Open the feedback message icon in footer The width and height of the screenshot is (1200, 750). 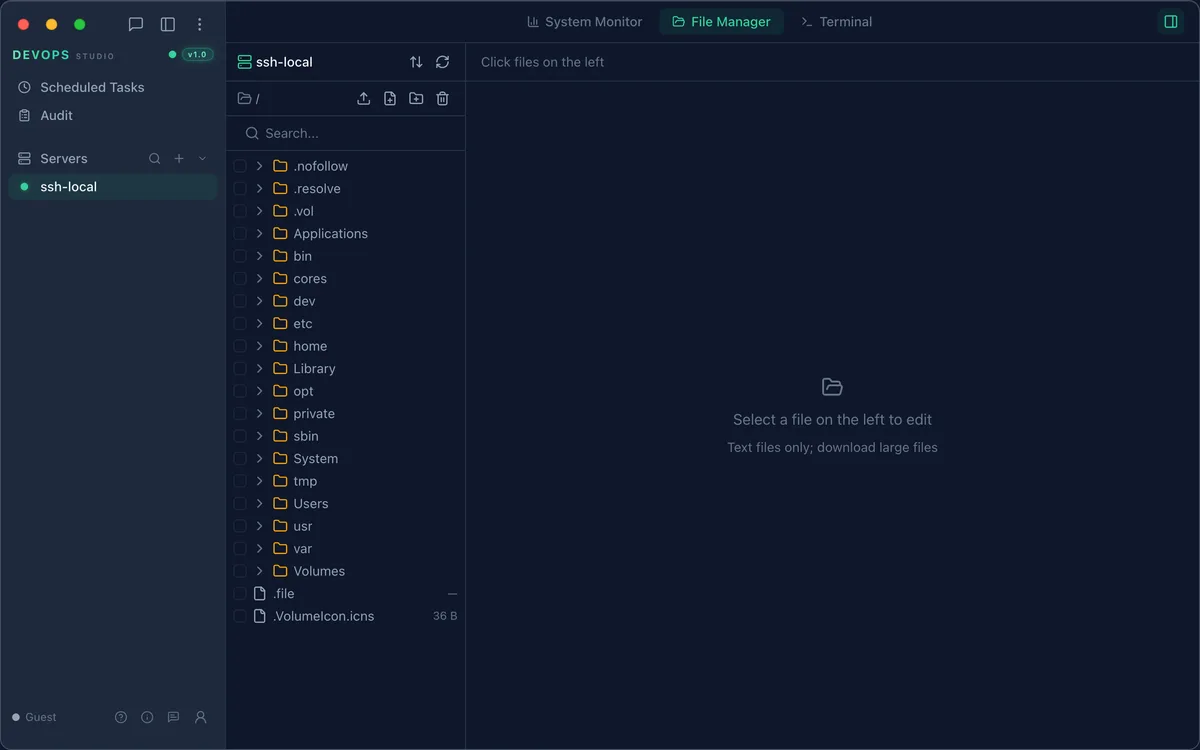coord(173,717)
